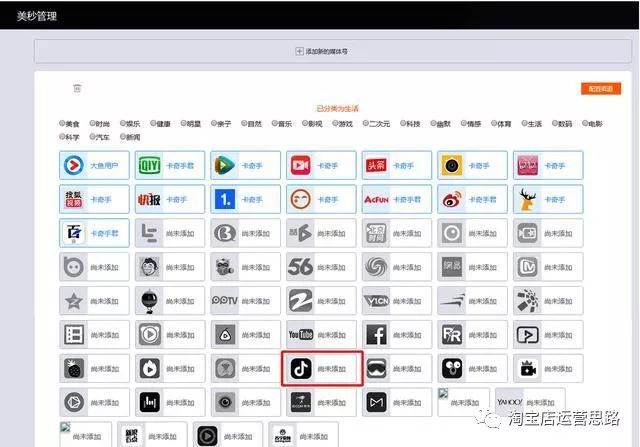Image resolution: width=640 pixels, height=447 pixels.
Task: Select the 时尚 category radio button
Action: point(93,123)
